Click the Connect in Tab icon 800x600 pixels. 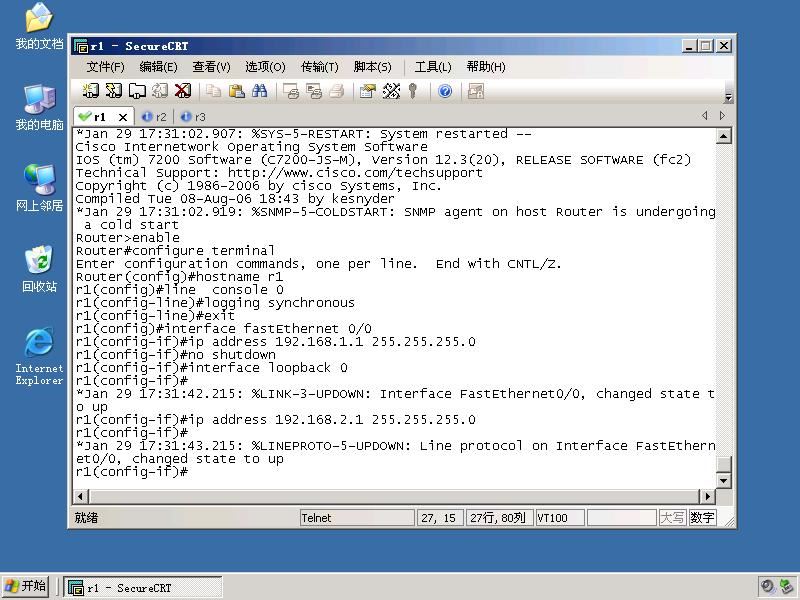(137, 91)
